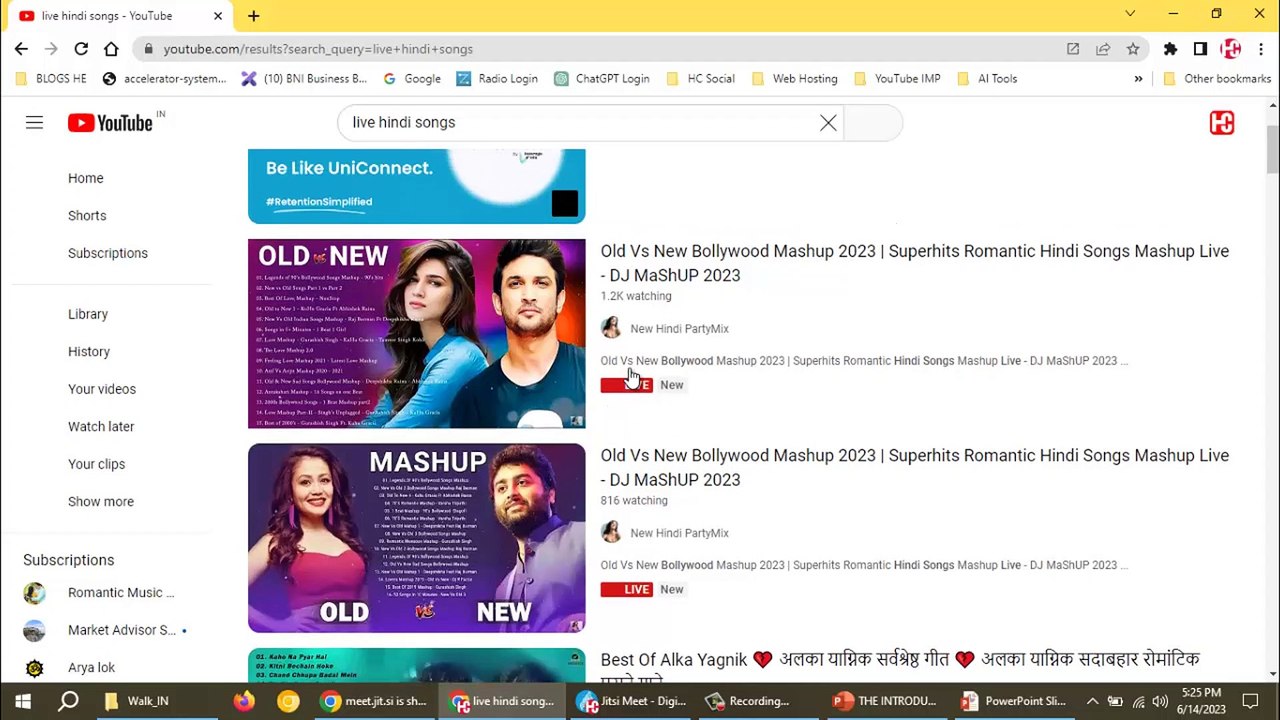Show hidden system tray icons chevron

(1092, 701)
